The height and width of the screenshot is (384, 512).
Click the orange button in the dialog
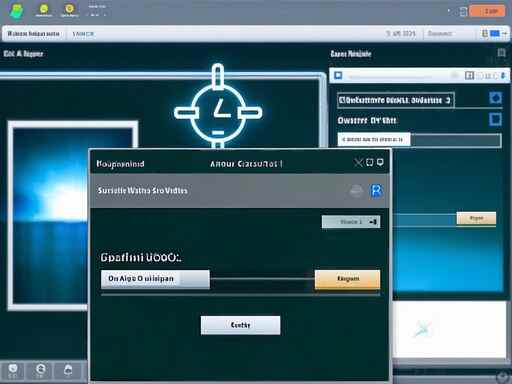(347, 279)
